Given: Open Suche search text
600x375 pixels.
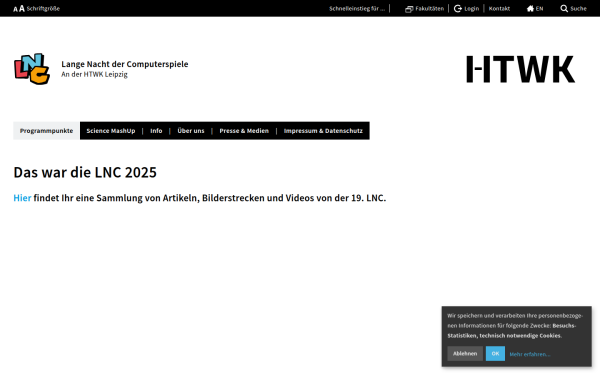Looking at the screenshot, I should (579, 8).
